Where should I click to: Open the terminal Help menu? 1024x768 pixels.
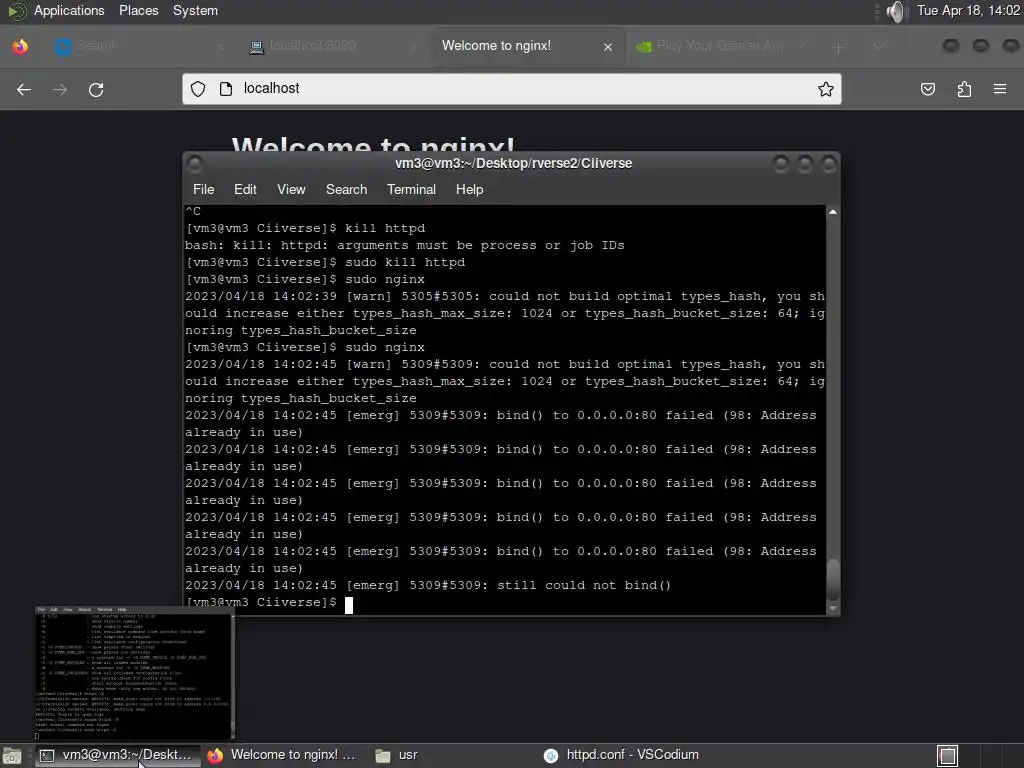(x=469, y=189)
